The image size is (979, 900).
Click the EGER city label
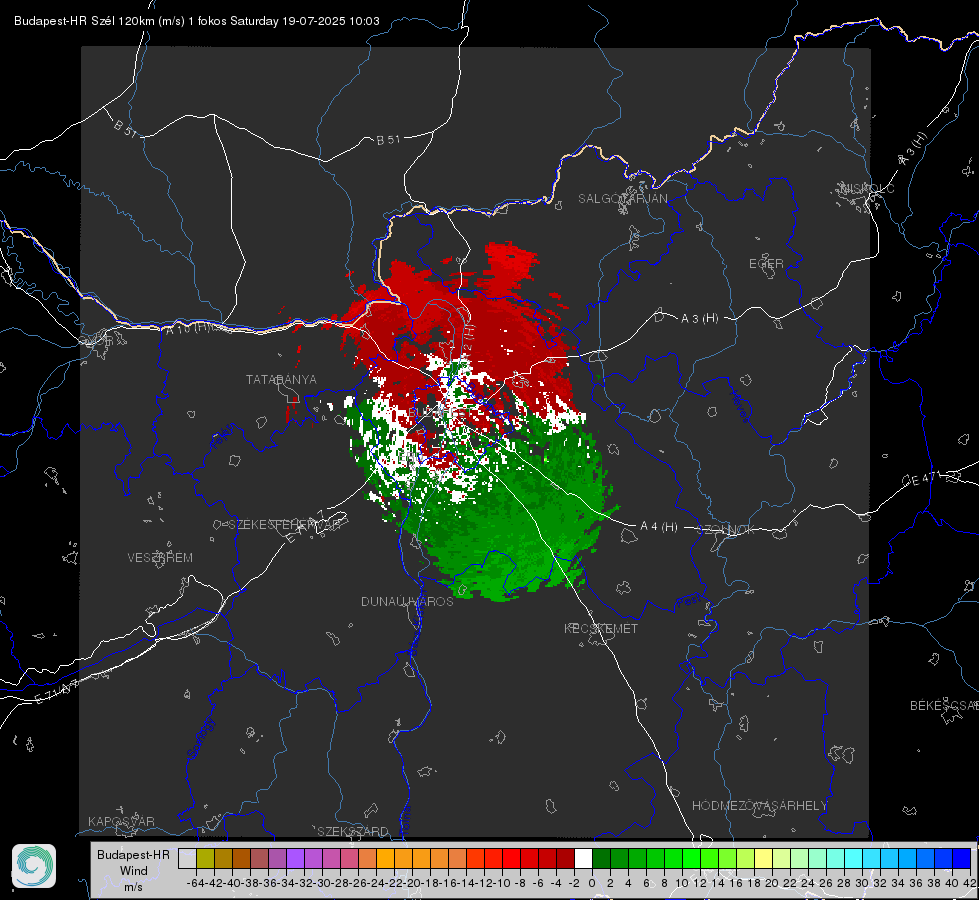pos(766,264)
